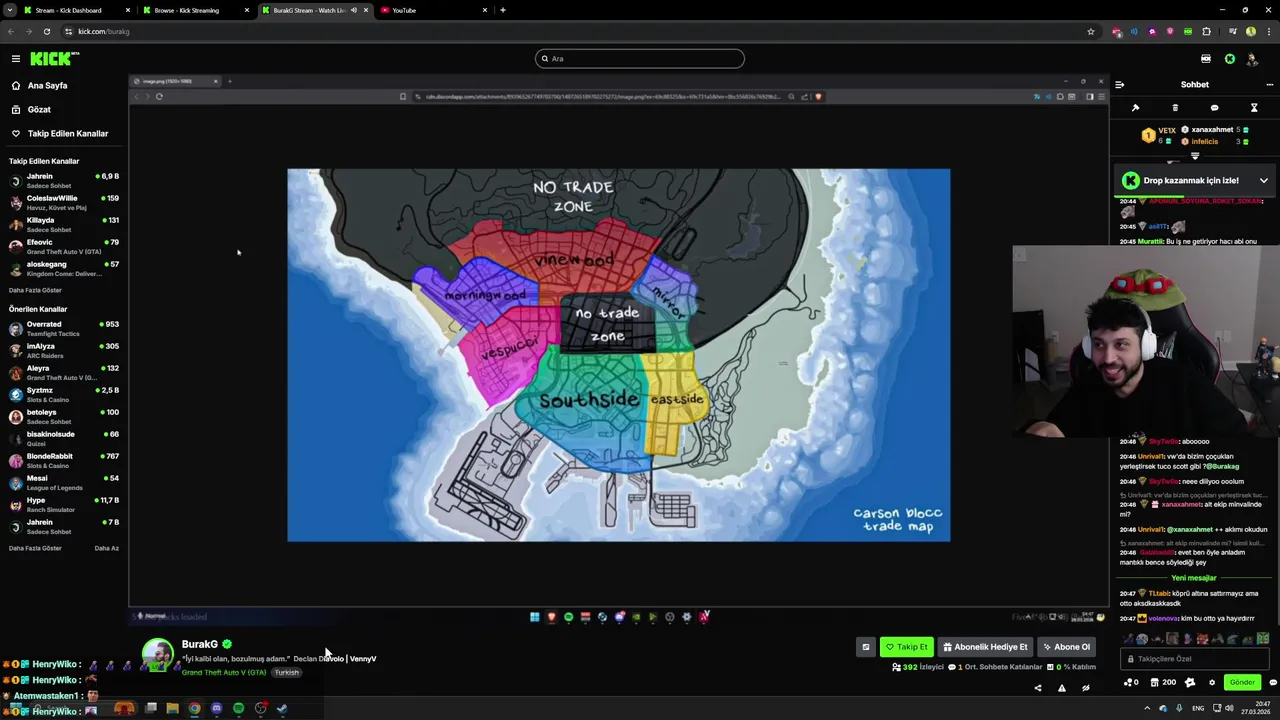
Task: Click the square icon left of Takip Et
Action: point(866,647)
